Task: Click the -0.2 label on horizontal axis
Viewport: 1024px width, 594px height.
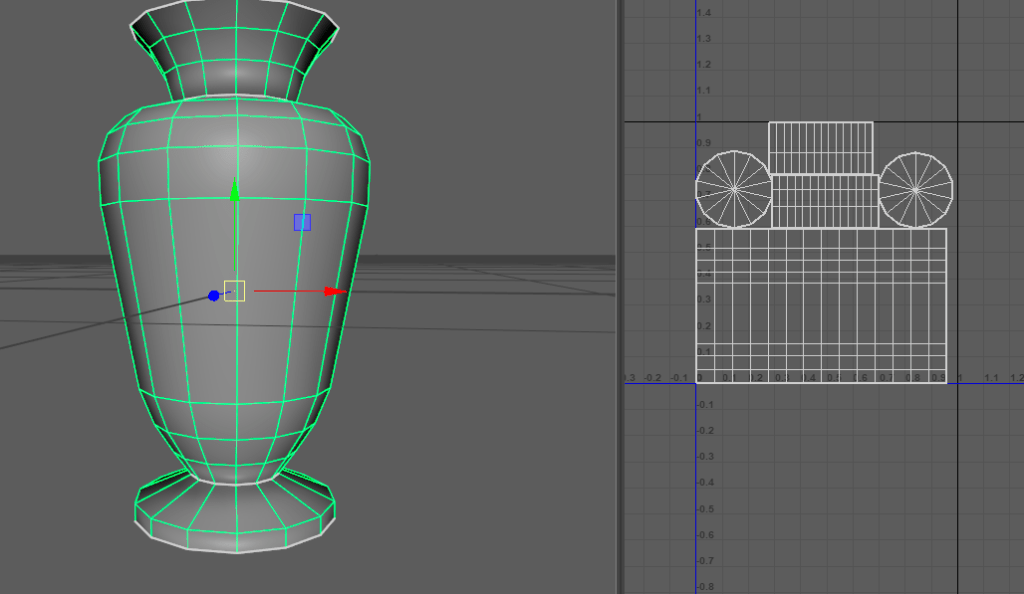Action: pos(652,377)
